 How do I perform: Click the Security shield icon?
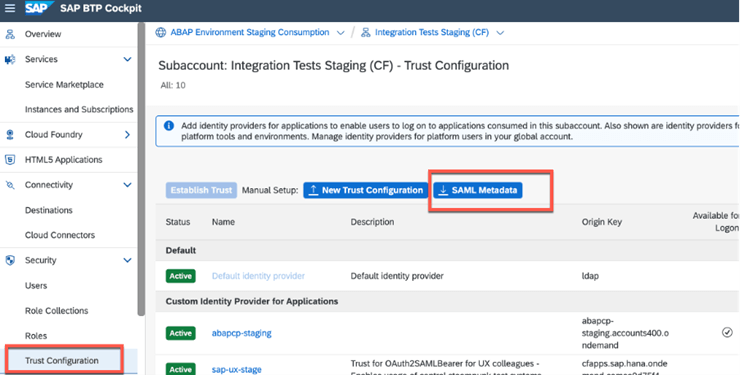pos(10,260)
